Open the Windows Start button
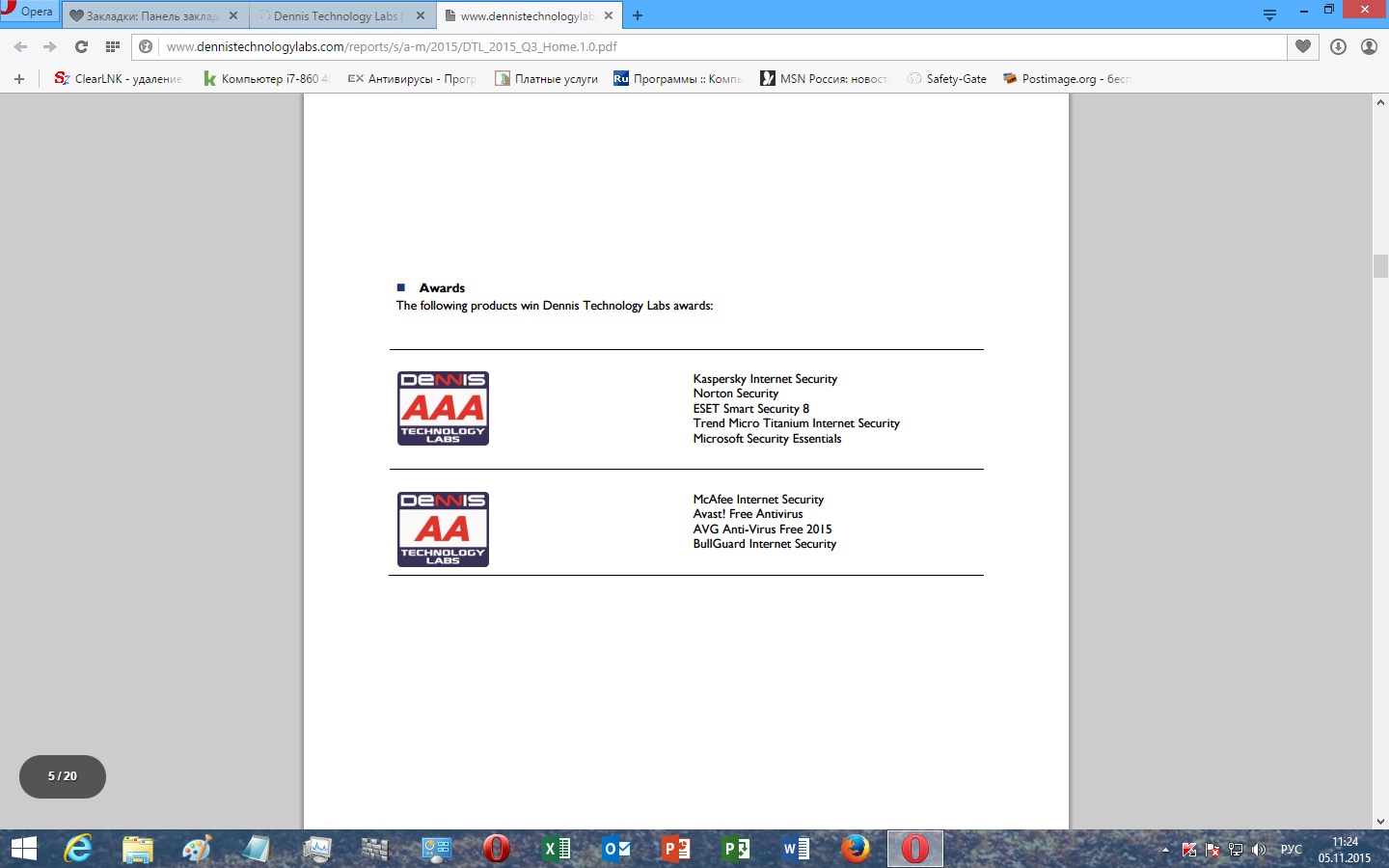 click(x=23, y=849)
